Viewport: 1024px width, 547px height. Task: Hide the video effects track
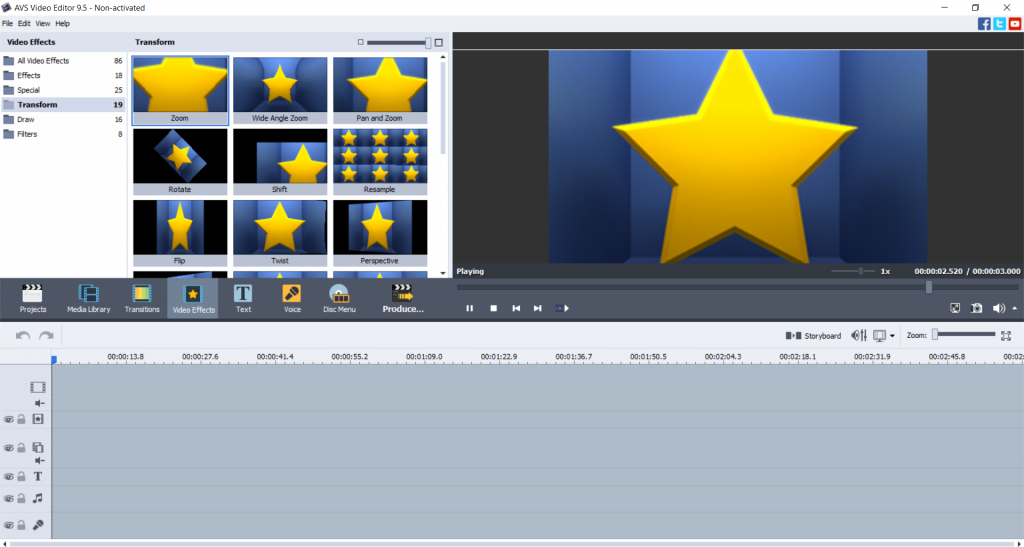tap(8, 419)
